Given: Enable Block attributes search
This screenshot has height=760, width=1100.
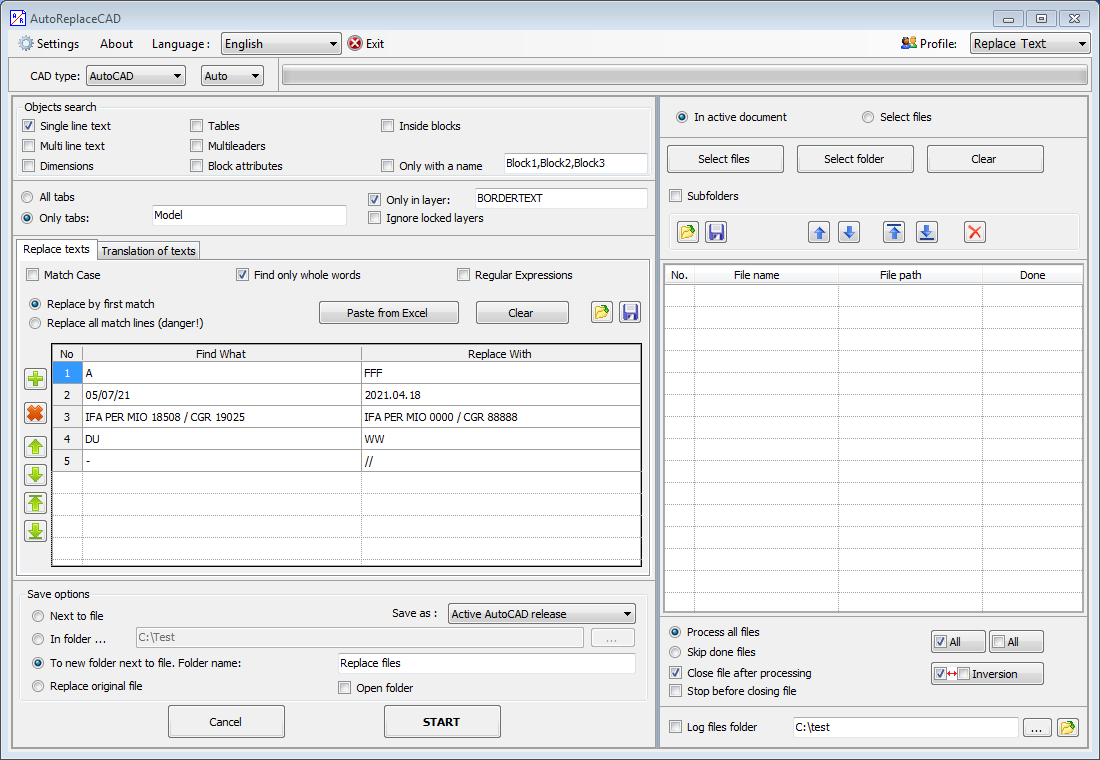Looking at the screenshot, I should coord(196,166).
